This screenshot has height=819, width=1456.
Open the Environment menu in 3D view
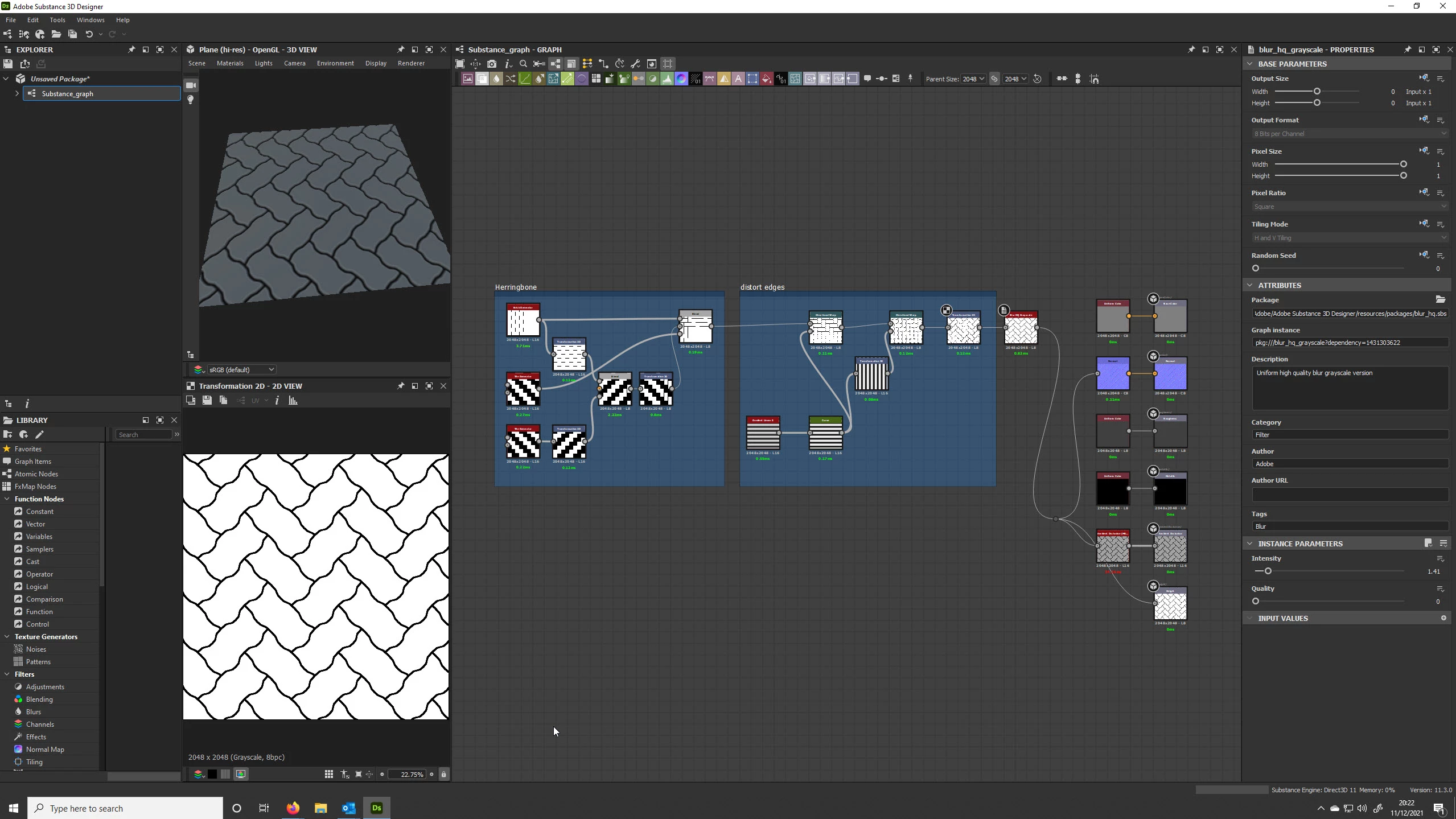pyautogui.click(x=335, y=63)
